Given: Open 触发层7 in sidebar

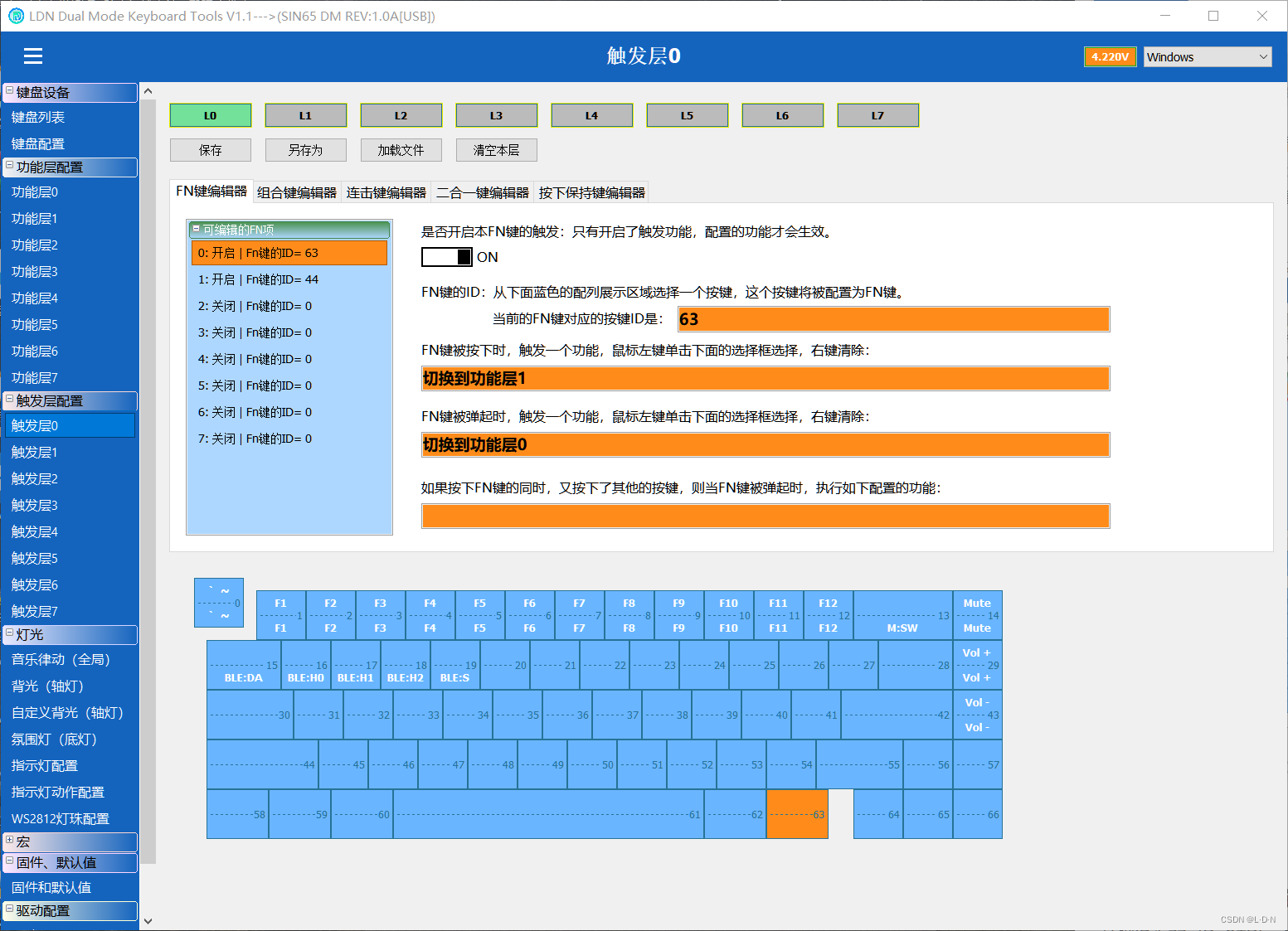Looking at the screenshot, I should click(x=70, y=612).
